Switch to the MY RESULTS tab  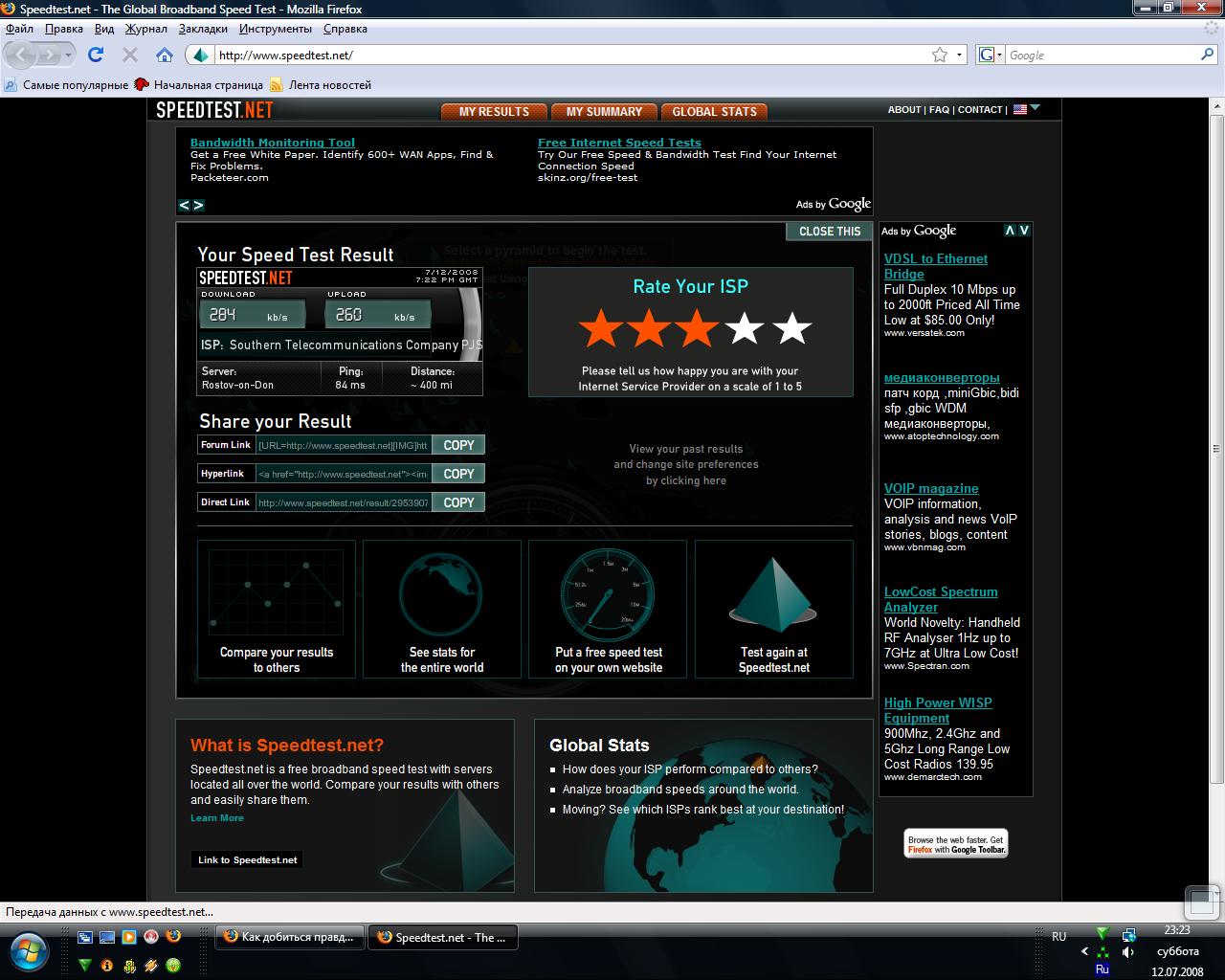[x=494, y=112]
